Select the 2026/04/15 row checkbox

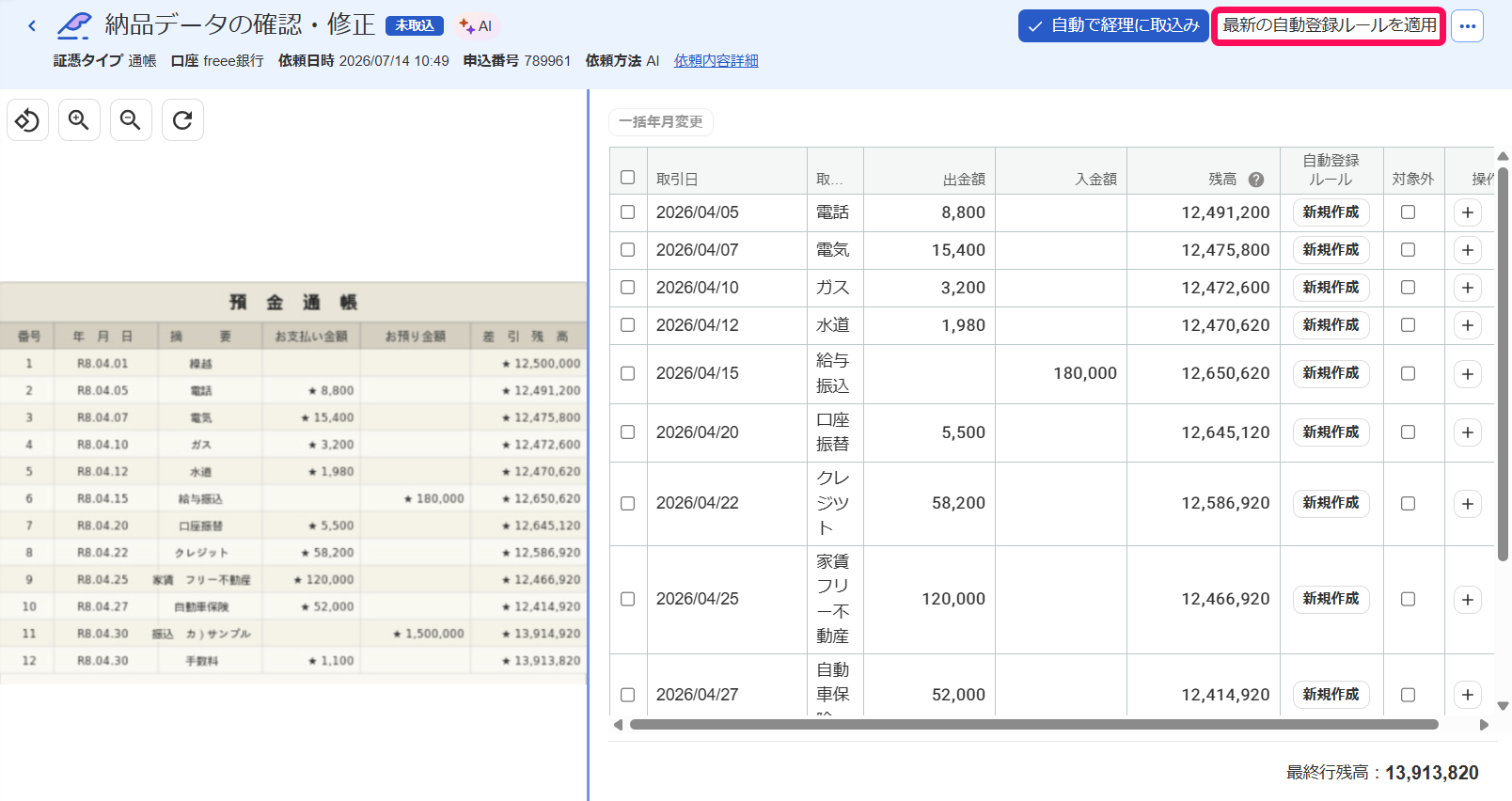click(628, 373)
